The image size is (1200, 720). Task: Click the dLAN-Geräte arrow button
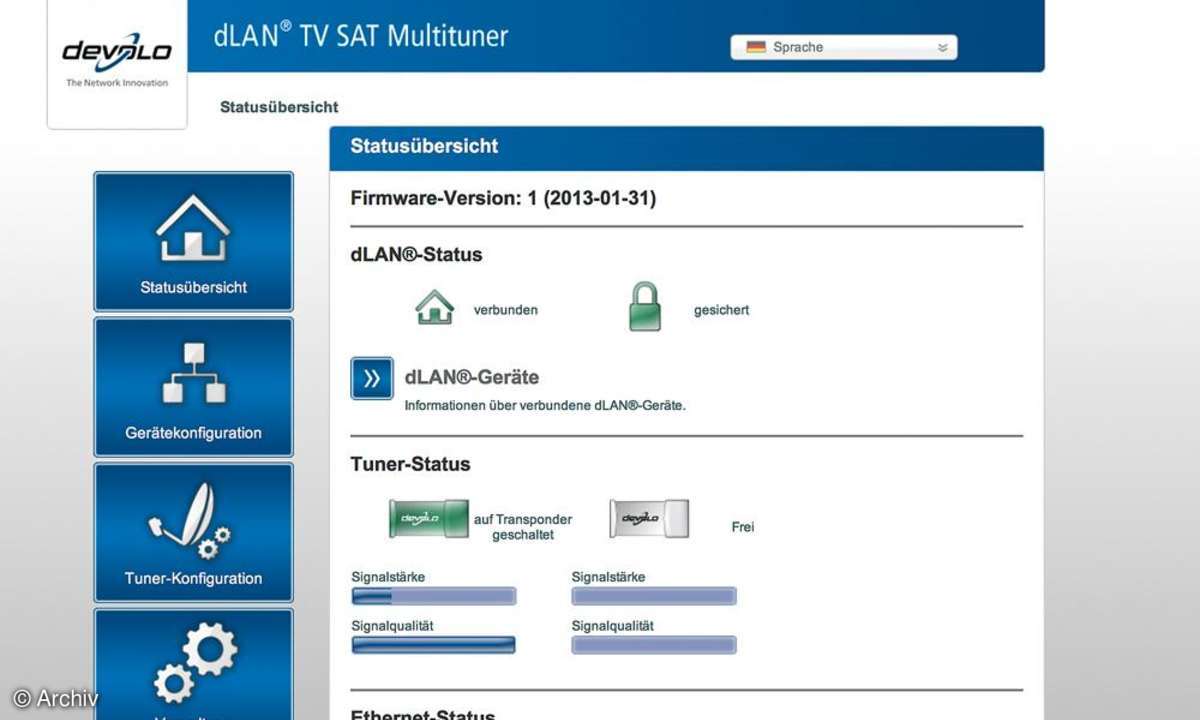click(x=372, y=378)
